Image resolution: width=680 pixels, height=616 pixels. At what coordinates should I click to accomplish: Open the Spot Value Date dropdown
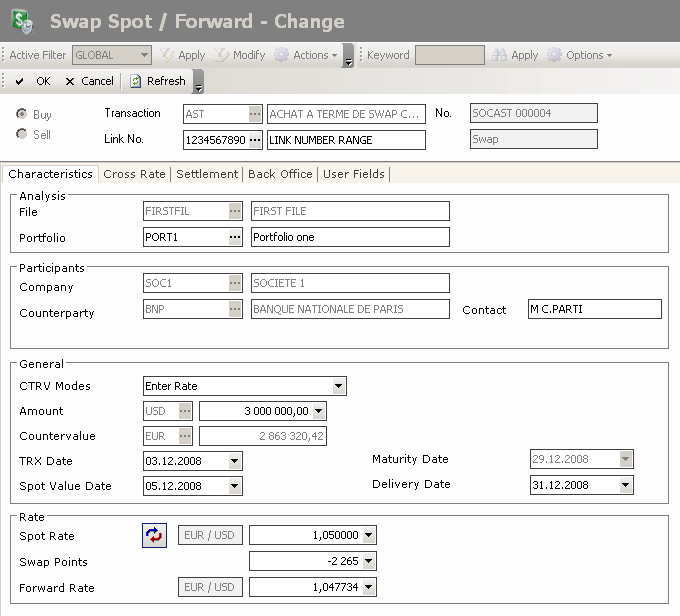235,486
